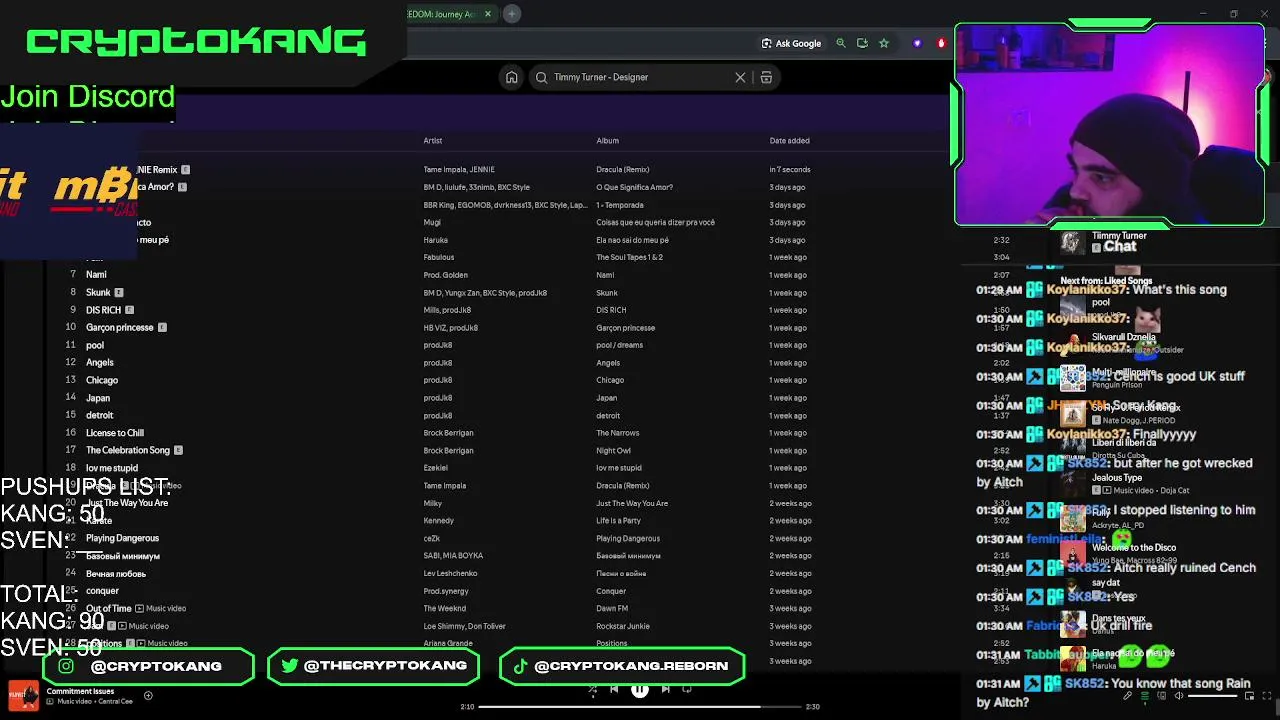Open artist Milky
The image size is (1280, 720).
coord(432,504)
